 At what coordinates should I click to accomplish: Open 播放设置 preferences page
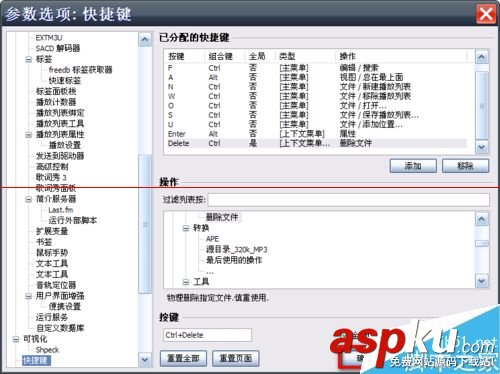point(65,145)
